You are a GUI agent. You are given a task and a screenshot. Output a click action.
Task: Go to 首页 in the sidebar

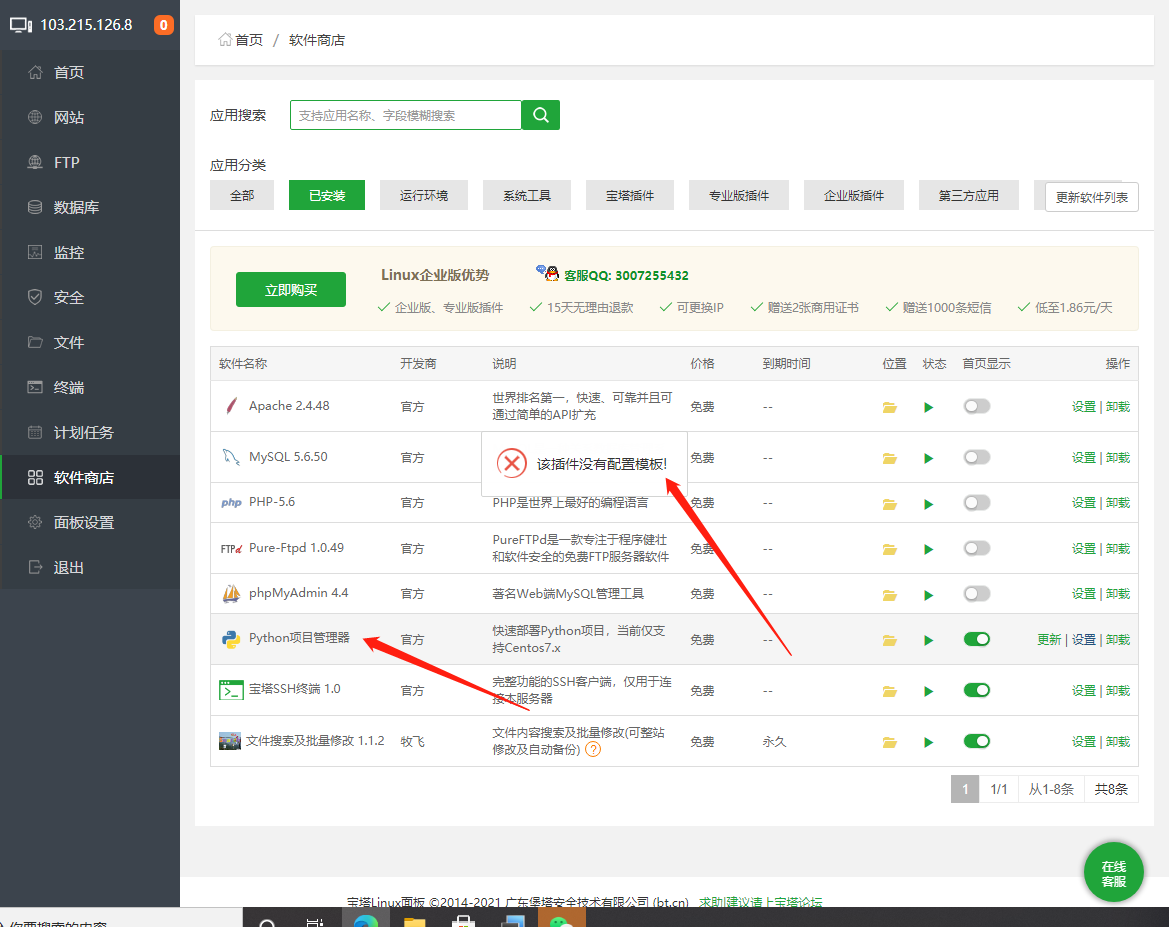(x=90, y=72)
